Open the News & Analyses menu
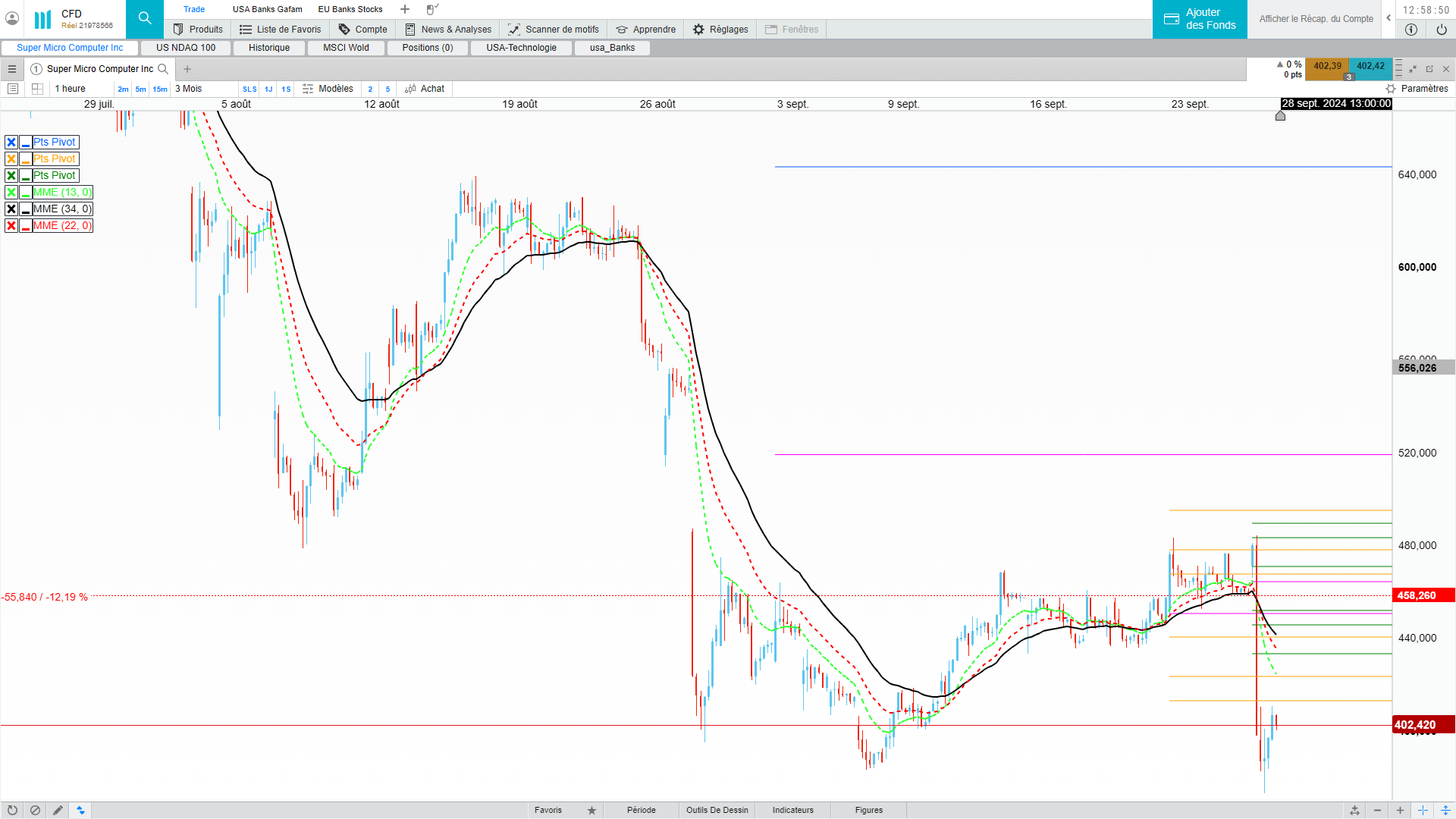 tap(447, 30)
